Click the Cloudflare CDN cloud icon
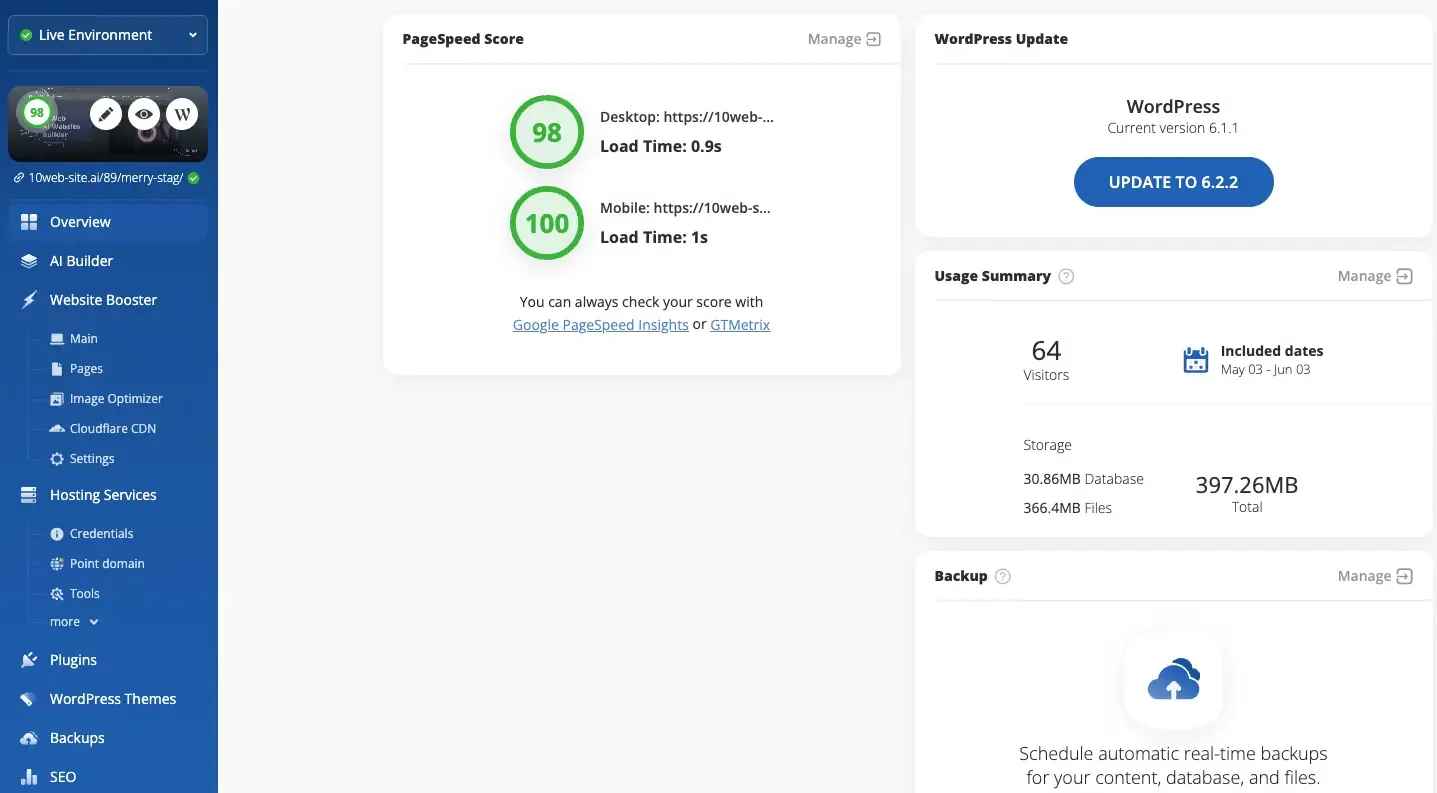1437x793 pixels. 57,429
